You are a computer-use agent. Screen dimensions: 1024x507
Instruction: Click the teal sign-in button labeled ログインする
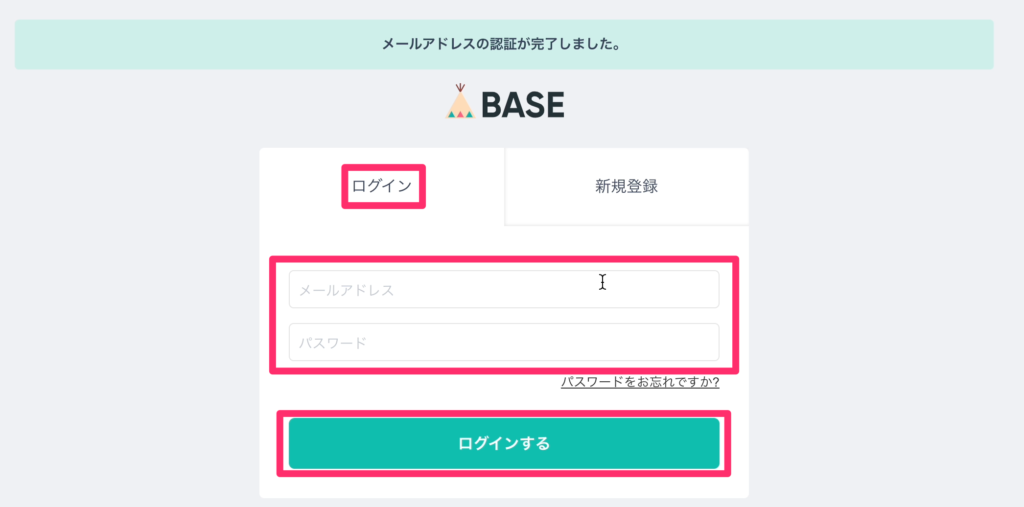[503, 443]
